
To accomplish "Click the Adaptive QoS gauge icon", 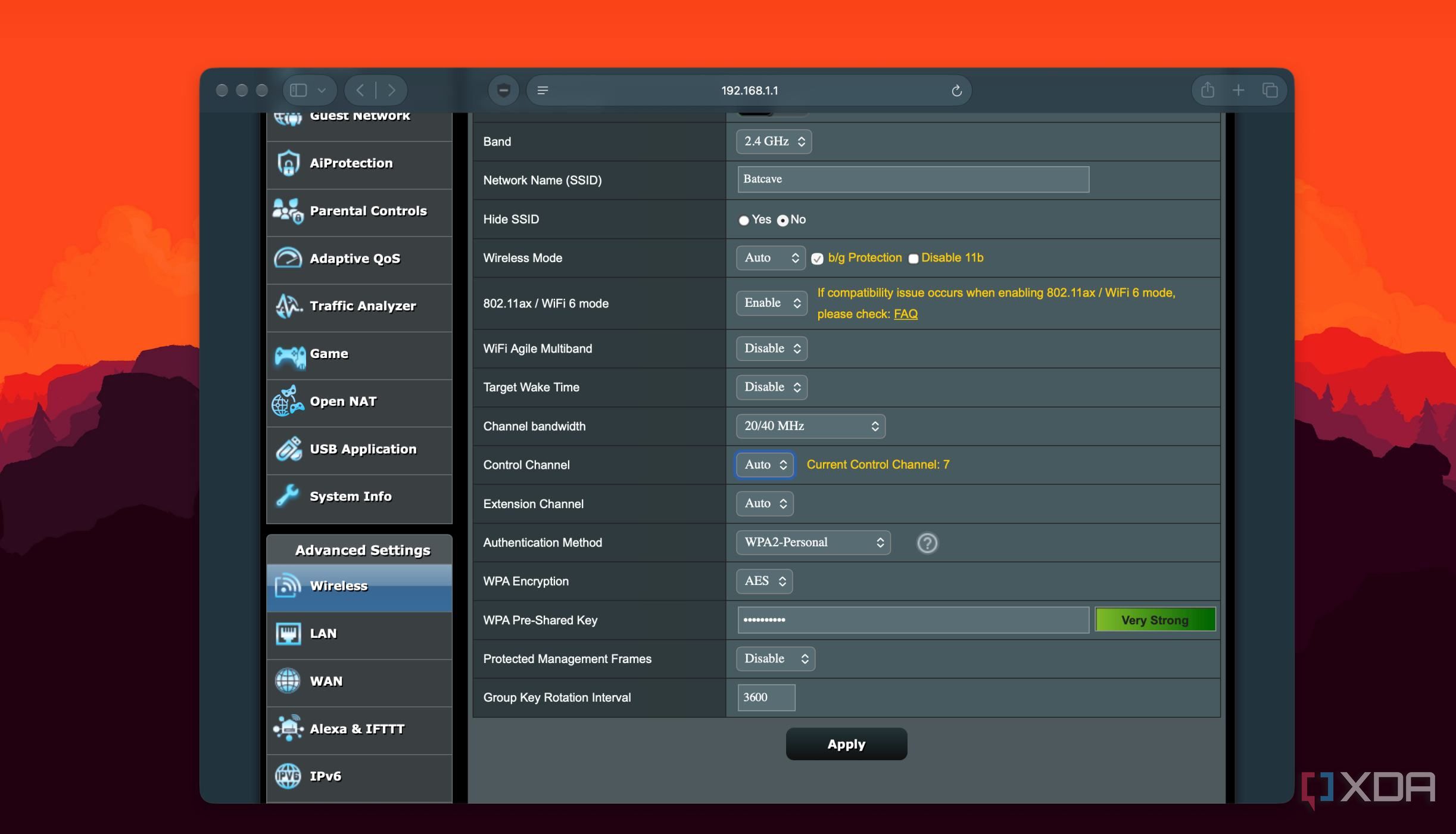I will coord(288,259).
